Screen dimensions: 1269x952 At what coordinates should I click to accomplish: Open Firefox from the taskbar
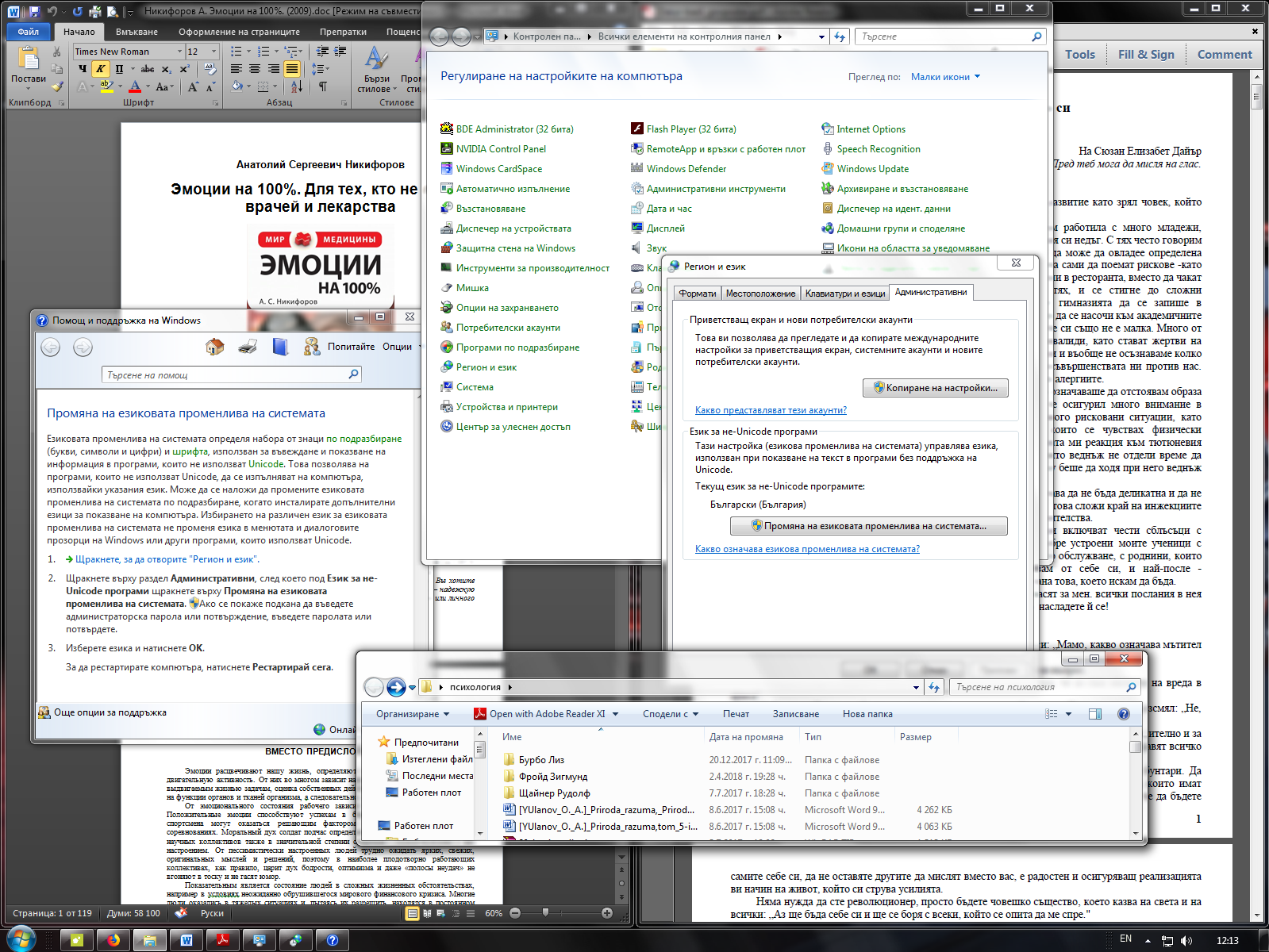[x=113, y=940]
